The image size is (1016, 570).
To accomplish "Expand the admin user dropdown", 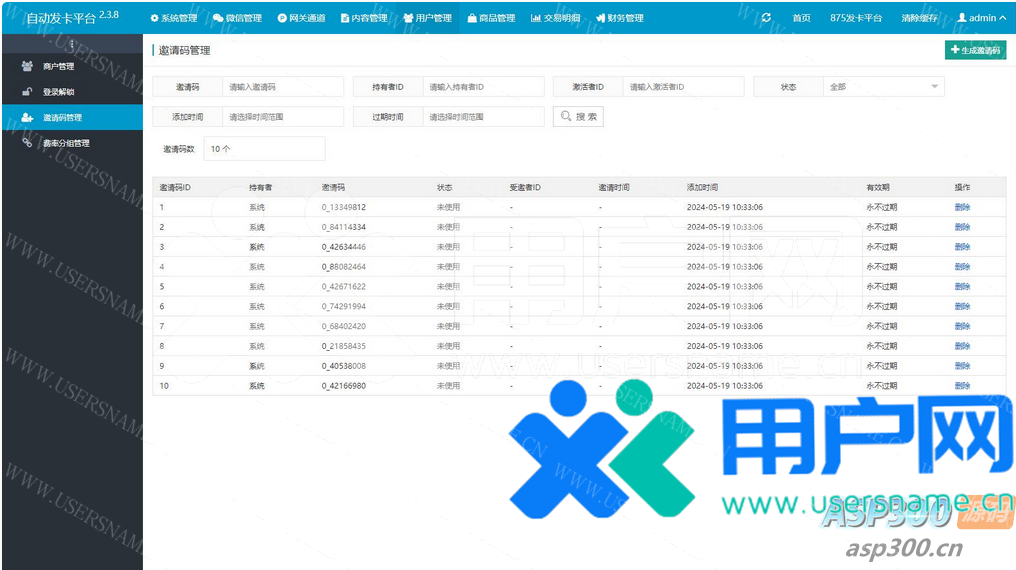I will coord(982,18).
